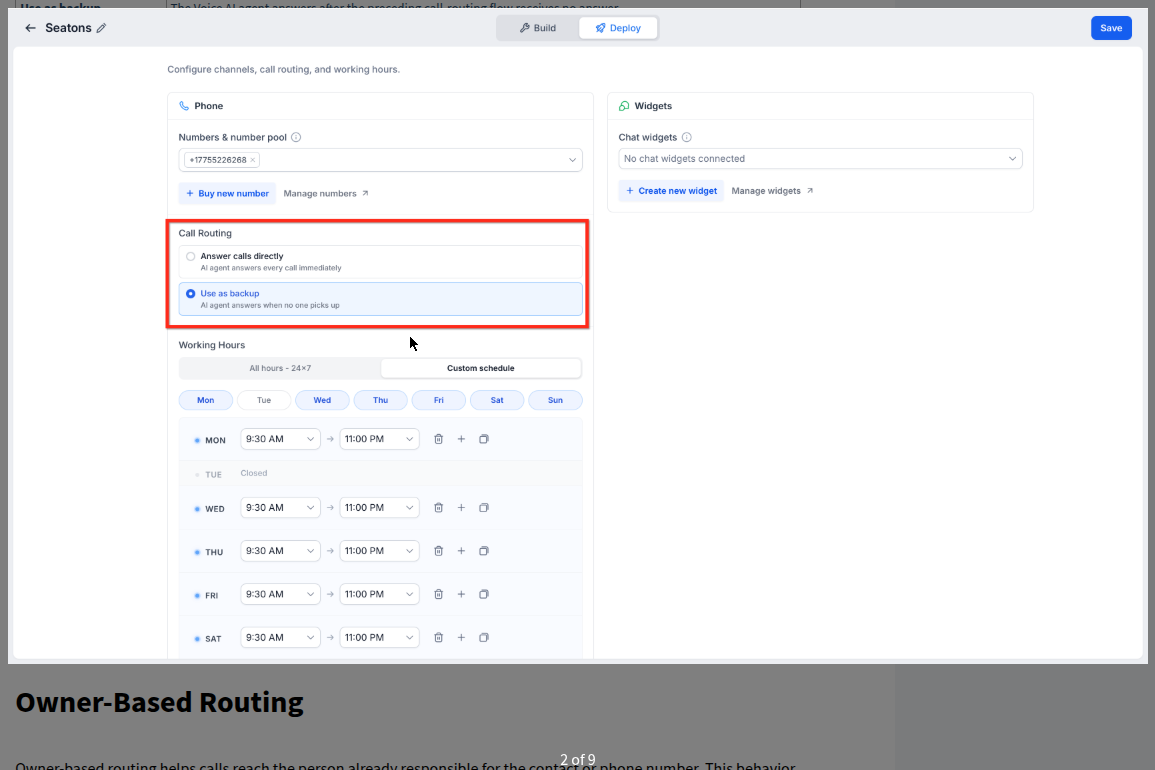Click the Closed label for TUE
Viewport: 1155px width, 770px height.
[x=253, y=473]
